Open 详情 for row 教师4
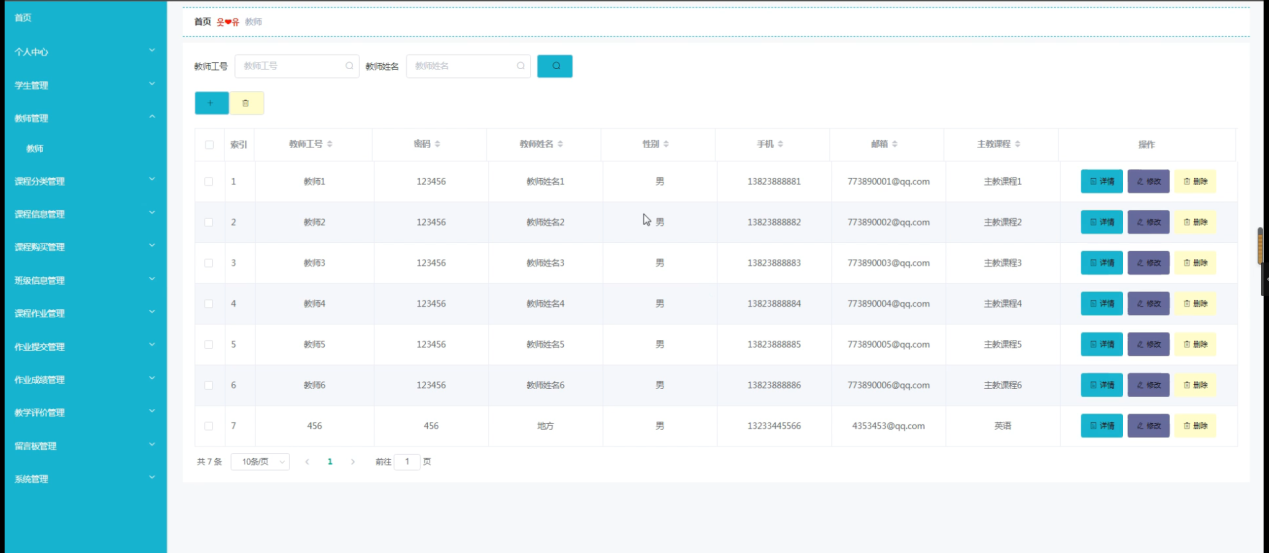This screenshot has height=553, width=1269. pos(1102,303)
